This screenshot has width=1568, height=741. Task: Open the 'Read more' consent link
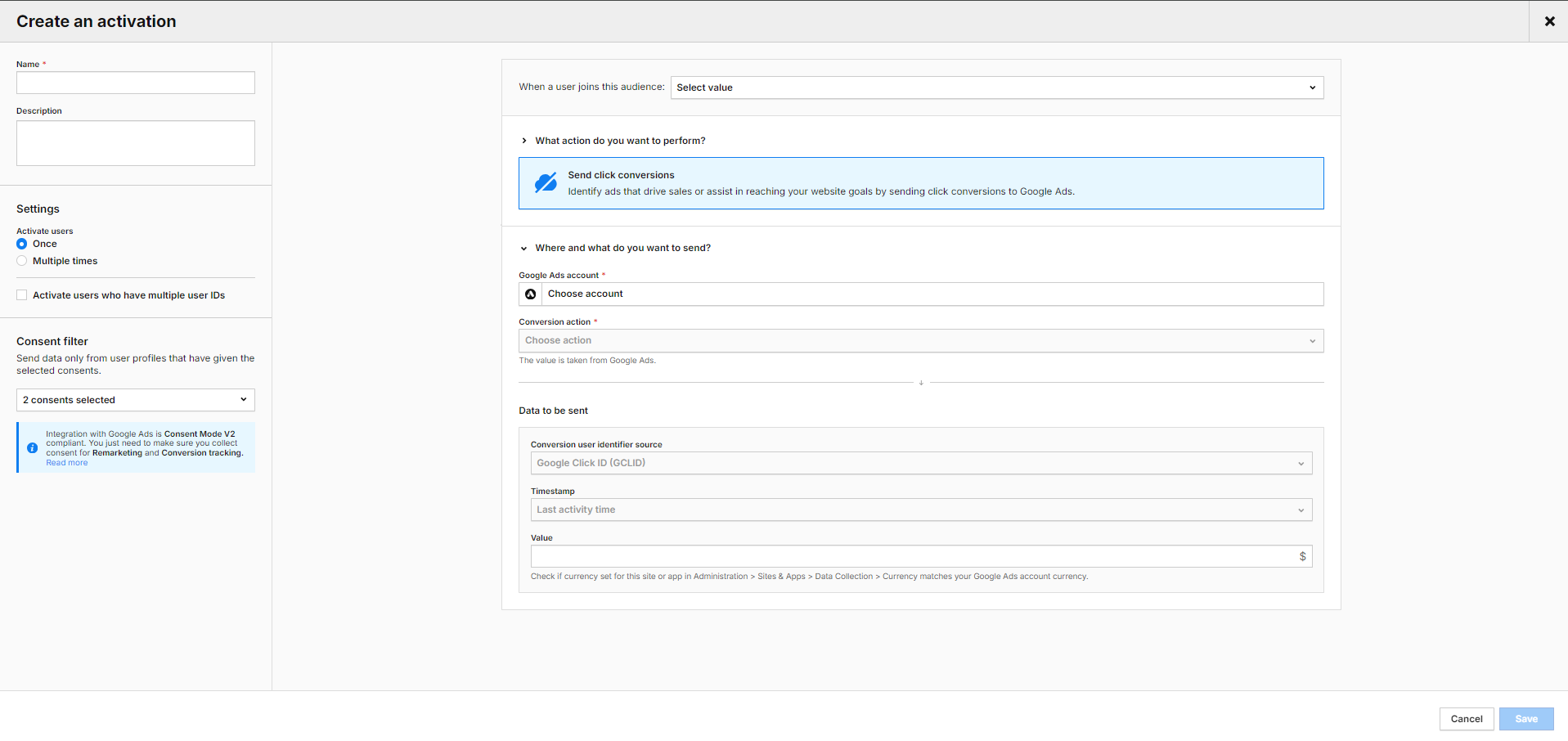[66, 462]
